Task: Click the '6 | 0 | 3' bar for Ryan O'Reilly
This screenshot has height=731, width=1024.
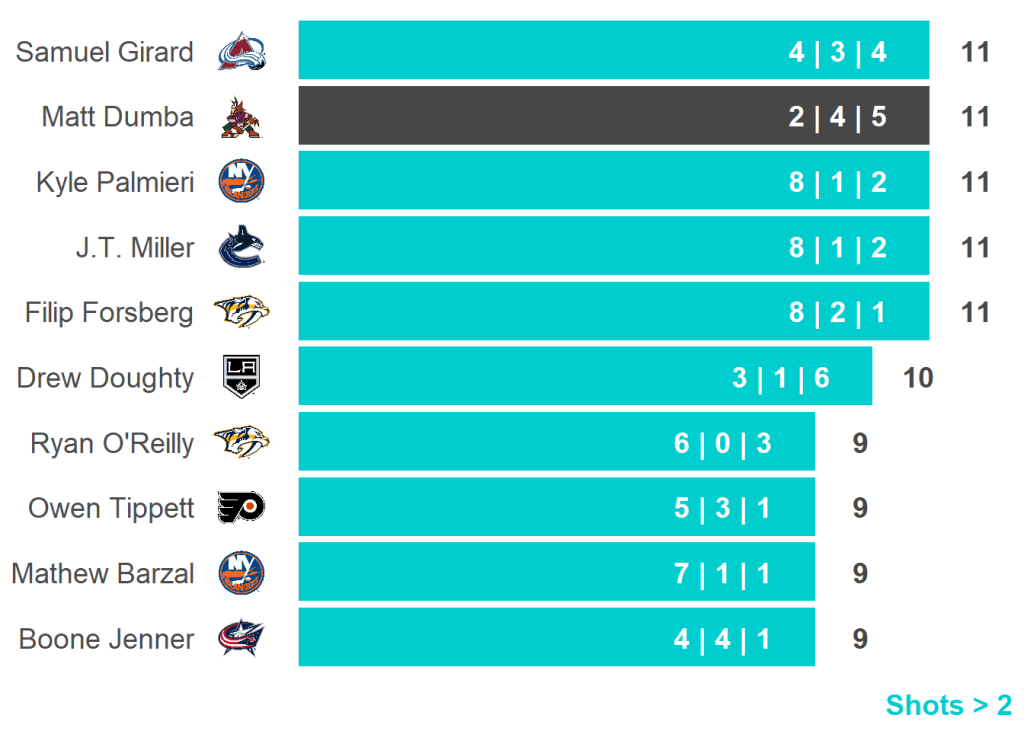Action: (x=556, y=442)
